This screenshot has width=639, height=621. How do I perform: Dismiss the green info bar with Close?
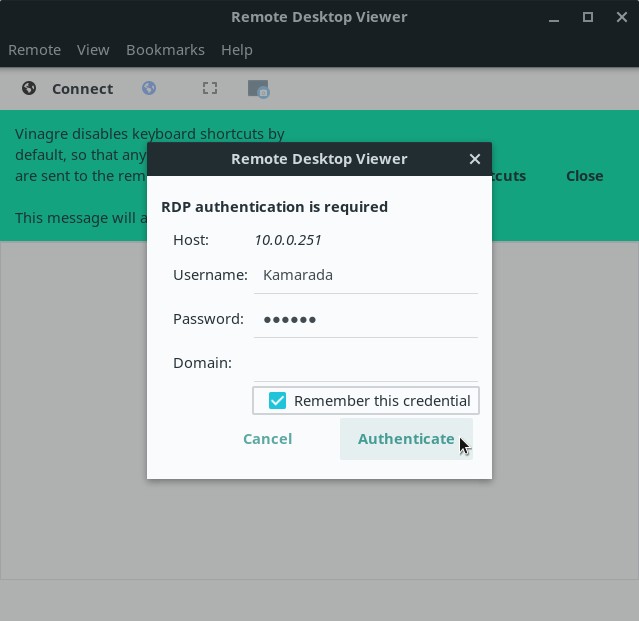pyautogui.click(x=584, y=175)
